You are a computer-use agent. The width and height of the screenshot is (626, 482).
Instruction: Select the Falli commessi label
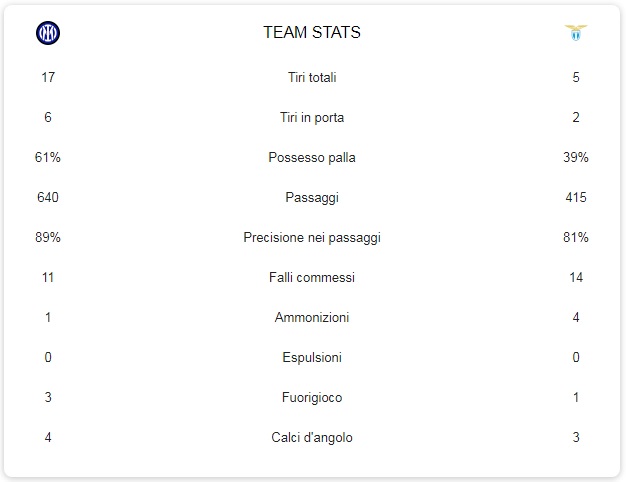(312, 277)
